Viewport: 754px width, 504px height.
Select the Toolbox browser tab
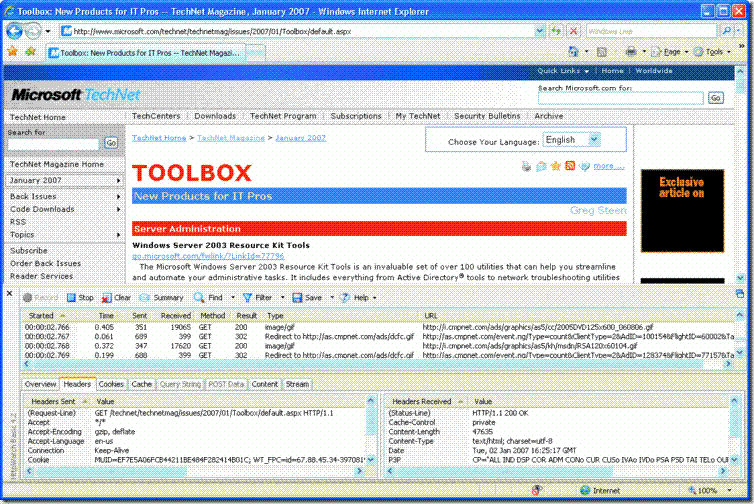coord(146,53)
